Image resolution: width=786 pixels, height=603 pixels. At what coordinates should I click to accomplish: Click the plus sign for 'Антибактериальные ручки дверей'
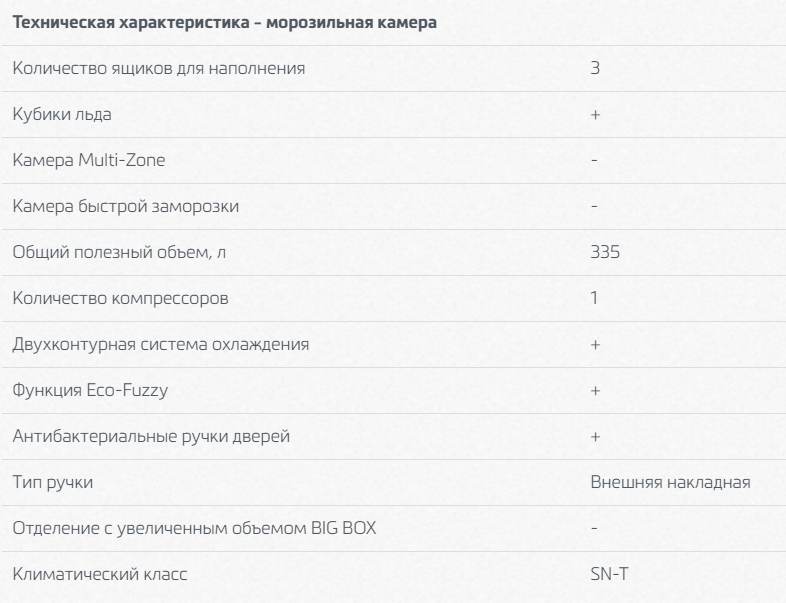pyautogui.click(x=595, y=437)
